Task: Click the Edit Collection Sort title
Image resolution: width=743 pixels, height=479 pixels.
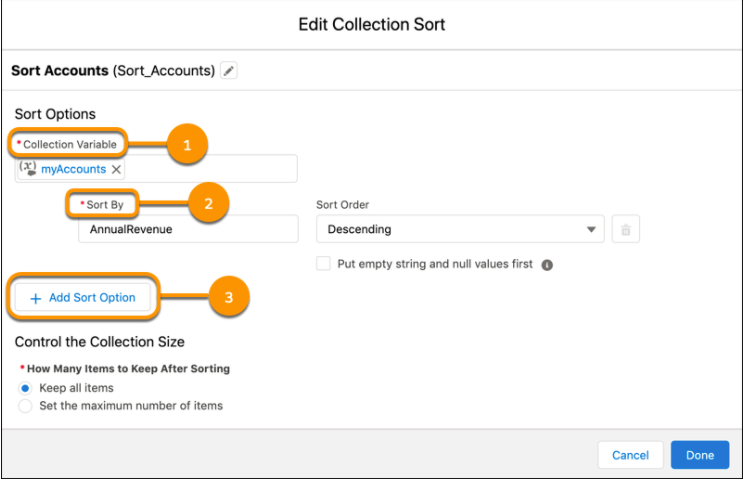Action: (x=372, y=25)
